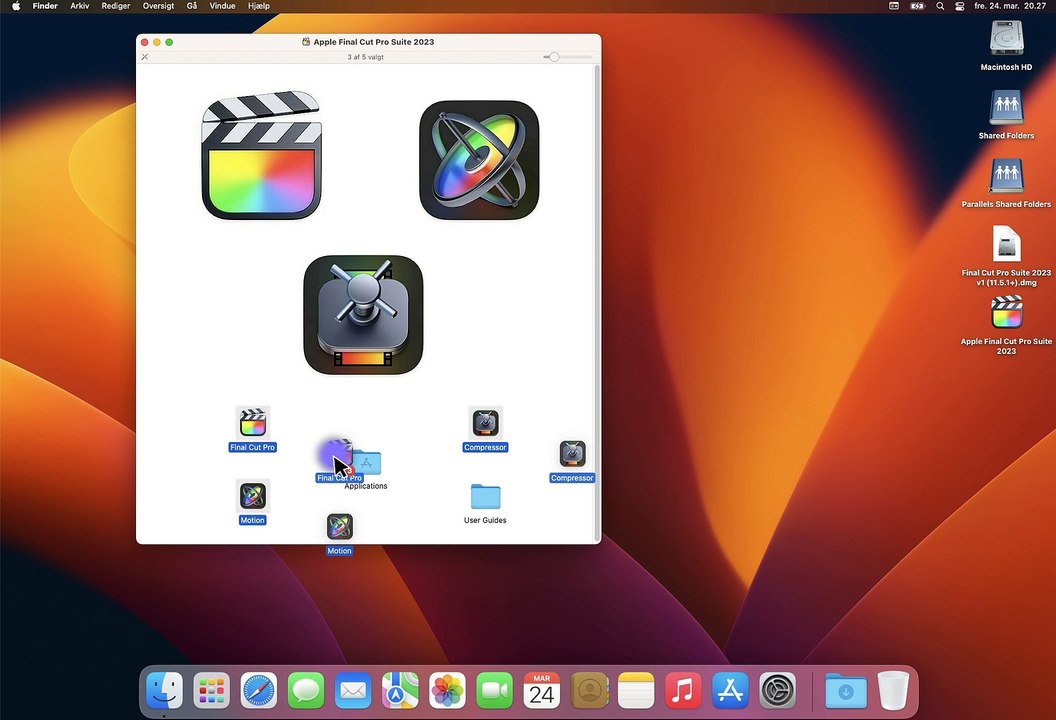Viewport: 1056px width, 720px height.
Task: Select the mounted Apple Final Cut Pro Suite volume on the desktop
Action: coord(1006,313)
